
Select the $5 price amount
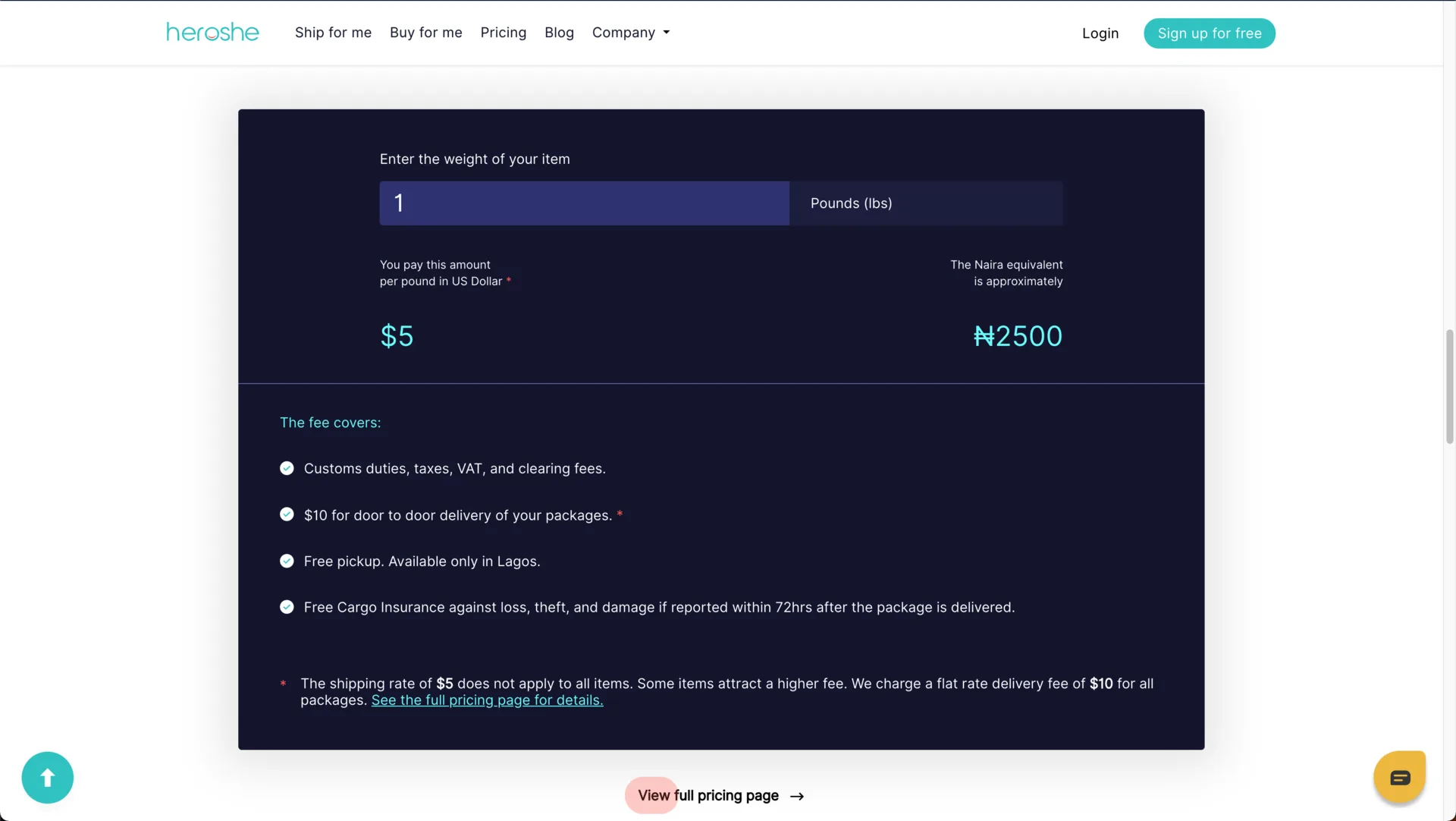pyautogui.click(x=397, y=336)
